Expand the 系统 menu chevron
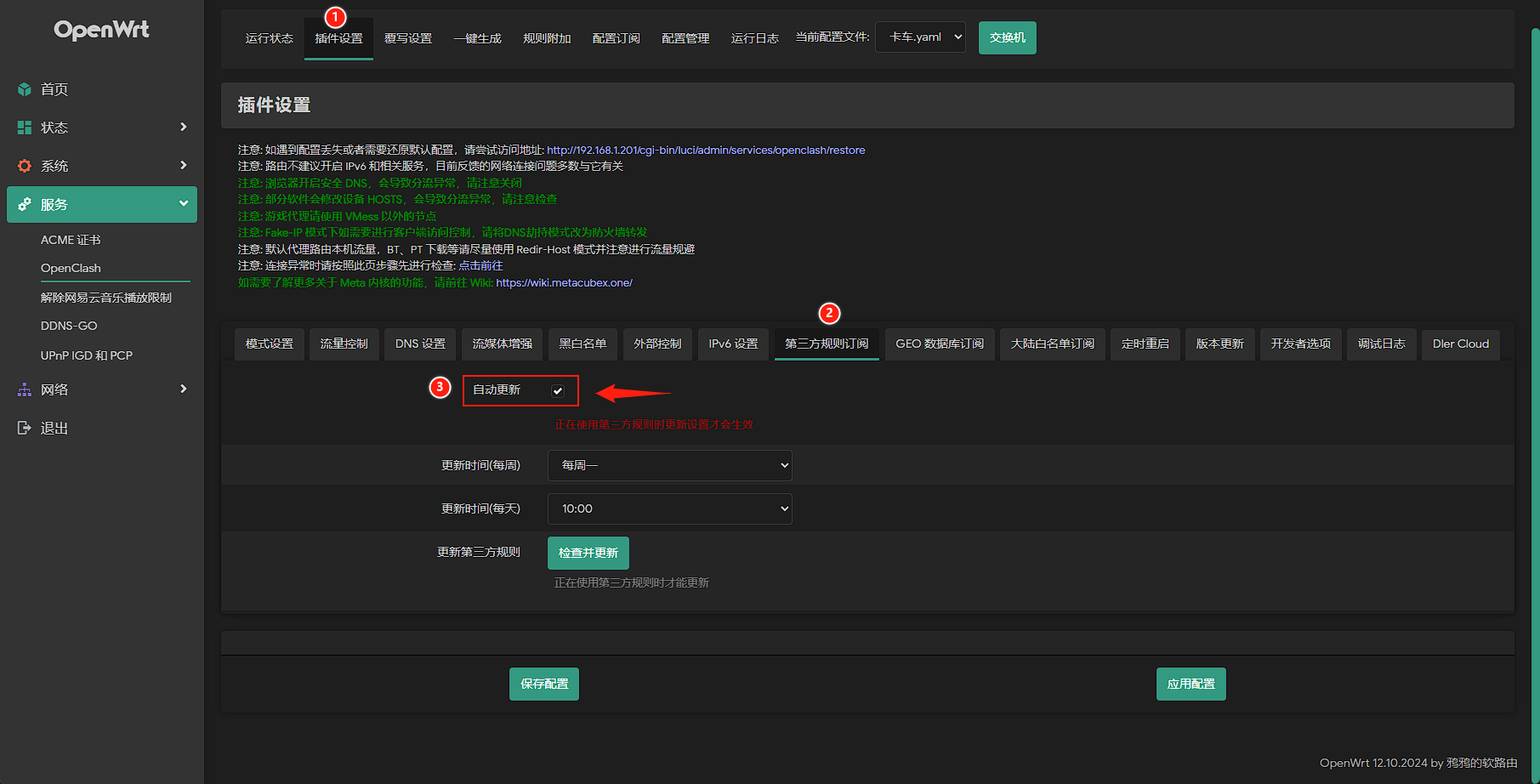Viewport: 1540px width, 784px height. point(183,165)
